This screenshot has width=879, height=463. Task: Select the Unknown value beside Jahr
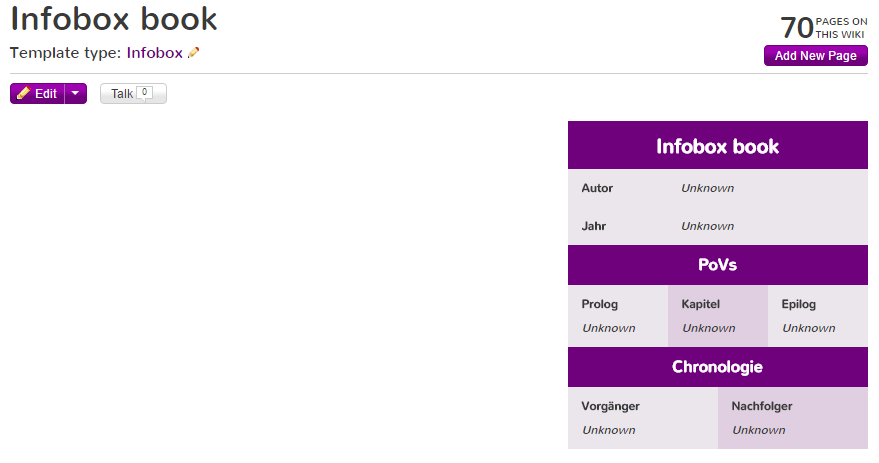(707, 226)
